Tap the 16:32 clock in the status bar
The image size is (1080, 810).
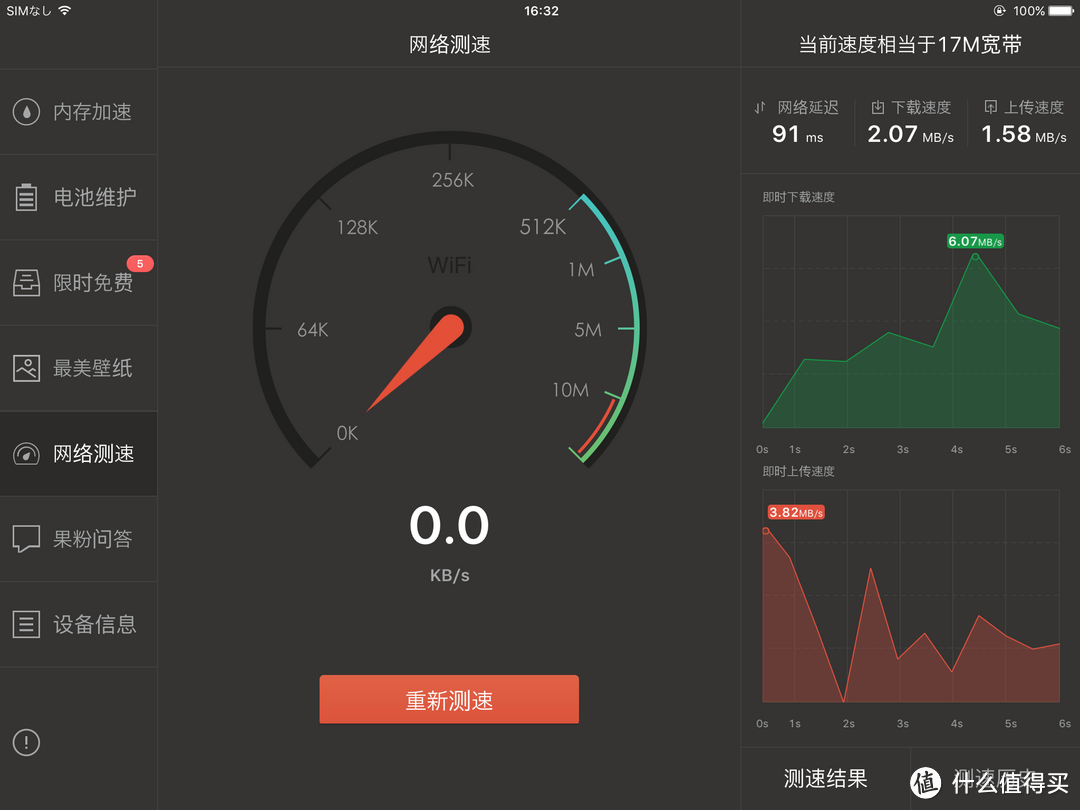click(541, 10)
